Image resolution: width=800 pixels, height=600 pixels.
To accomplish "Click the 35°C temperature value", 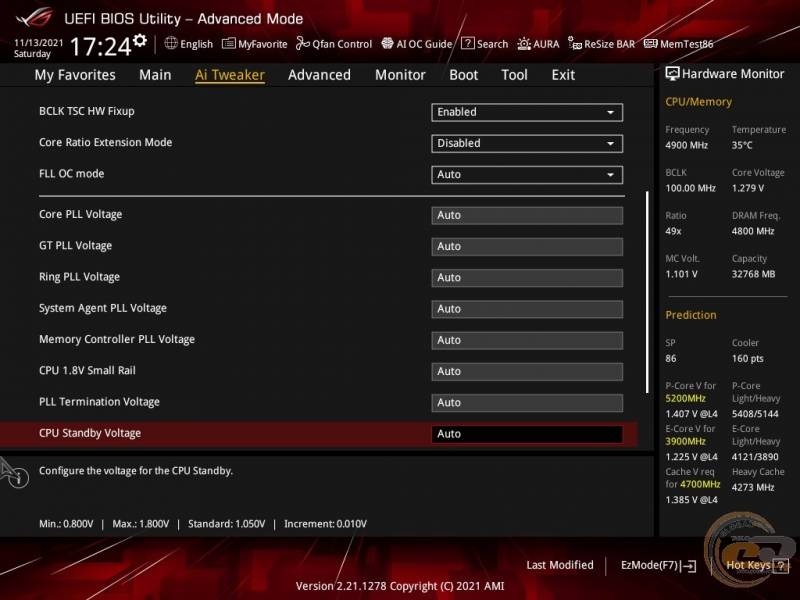I will pyautogui.click(x=742, y=145).
